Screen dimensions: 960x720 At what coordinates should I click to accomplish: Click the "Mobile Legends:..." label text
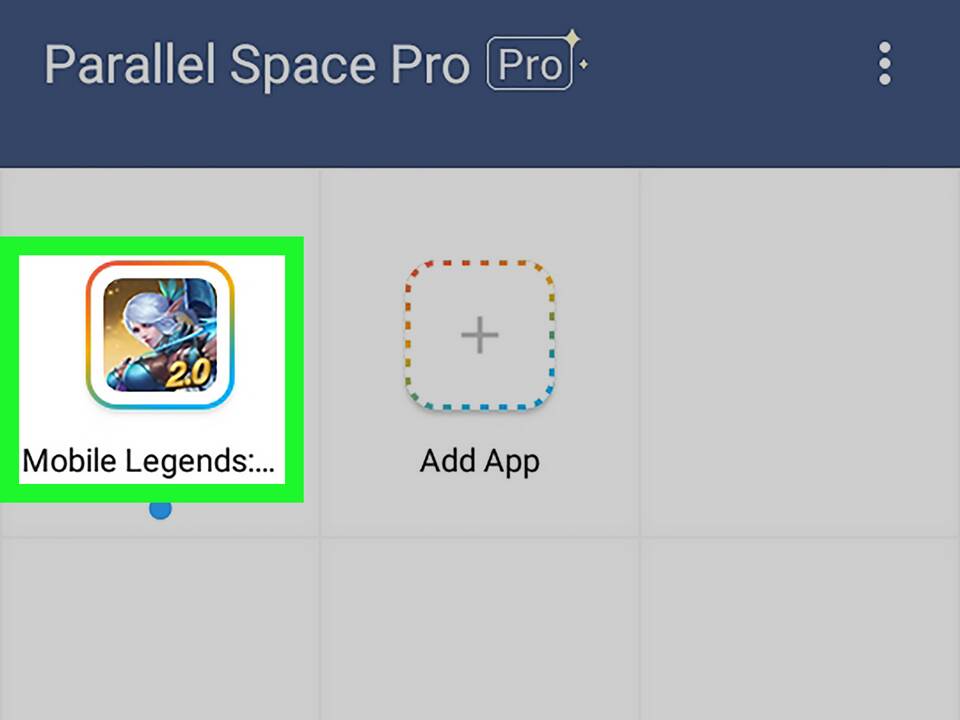149,462
